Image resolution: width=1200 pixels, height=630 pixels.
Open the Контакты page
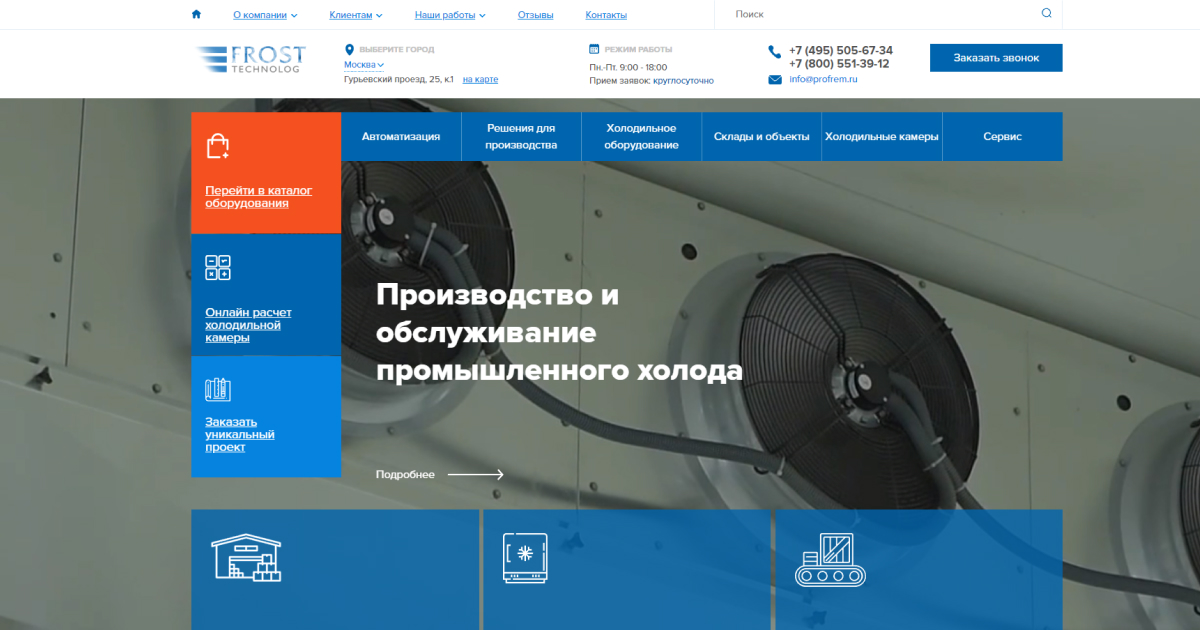click(x=606, y=15)
